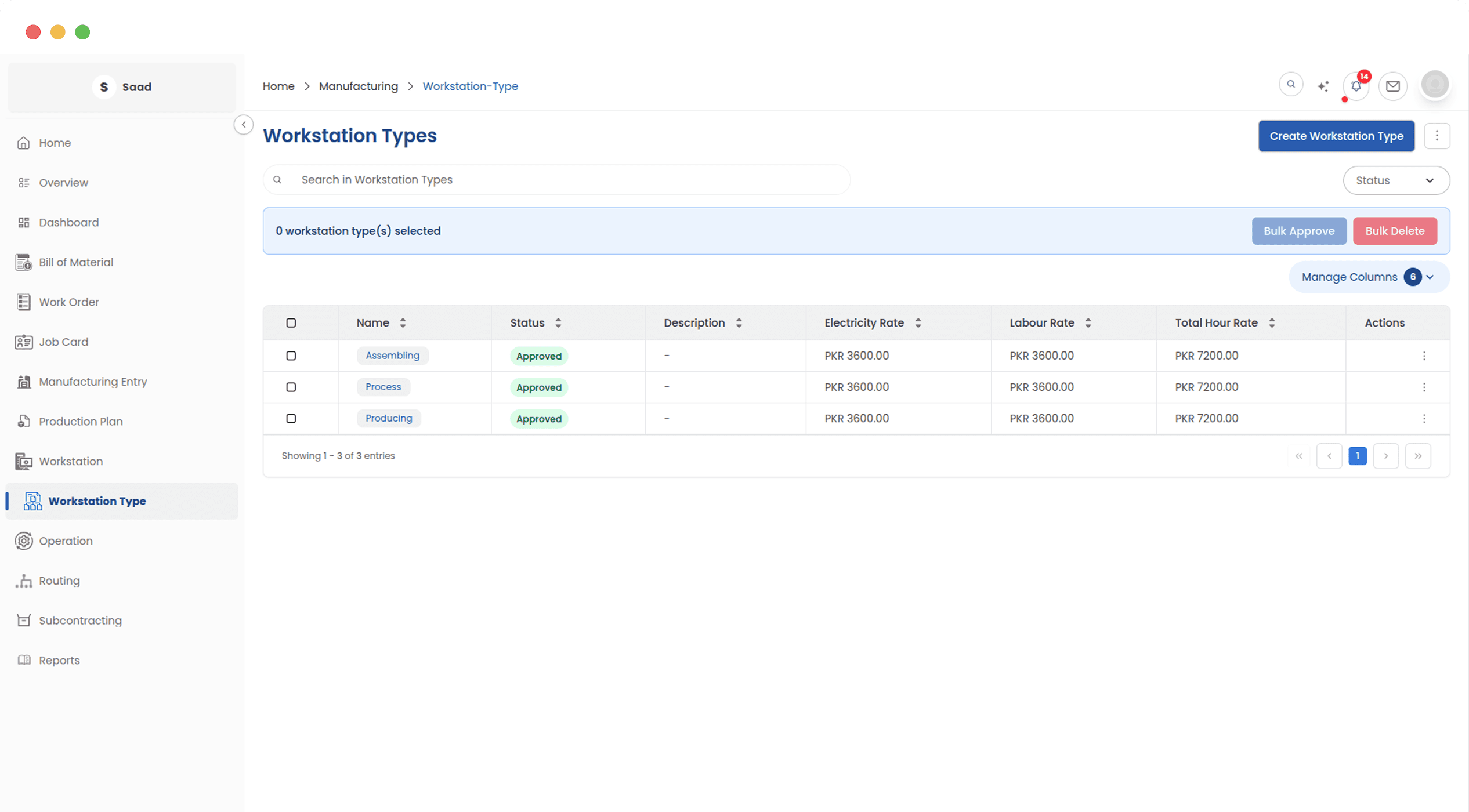Select the Manufacturing Entry sidebar icon
The height and width of the screenshot is (812, 1469).
point(23,381)
